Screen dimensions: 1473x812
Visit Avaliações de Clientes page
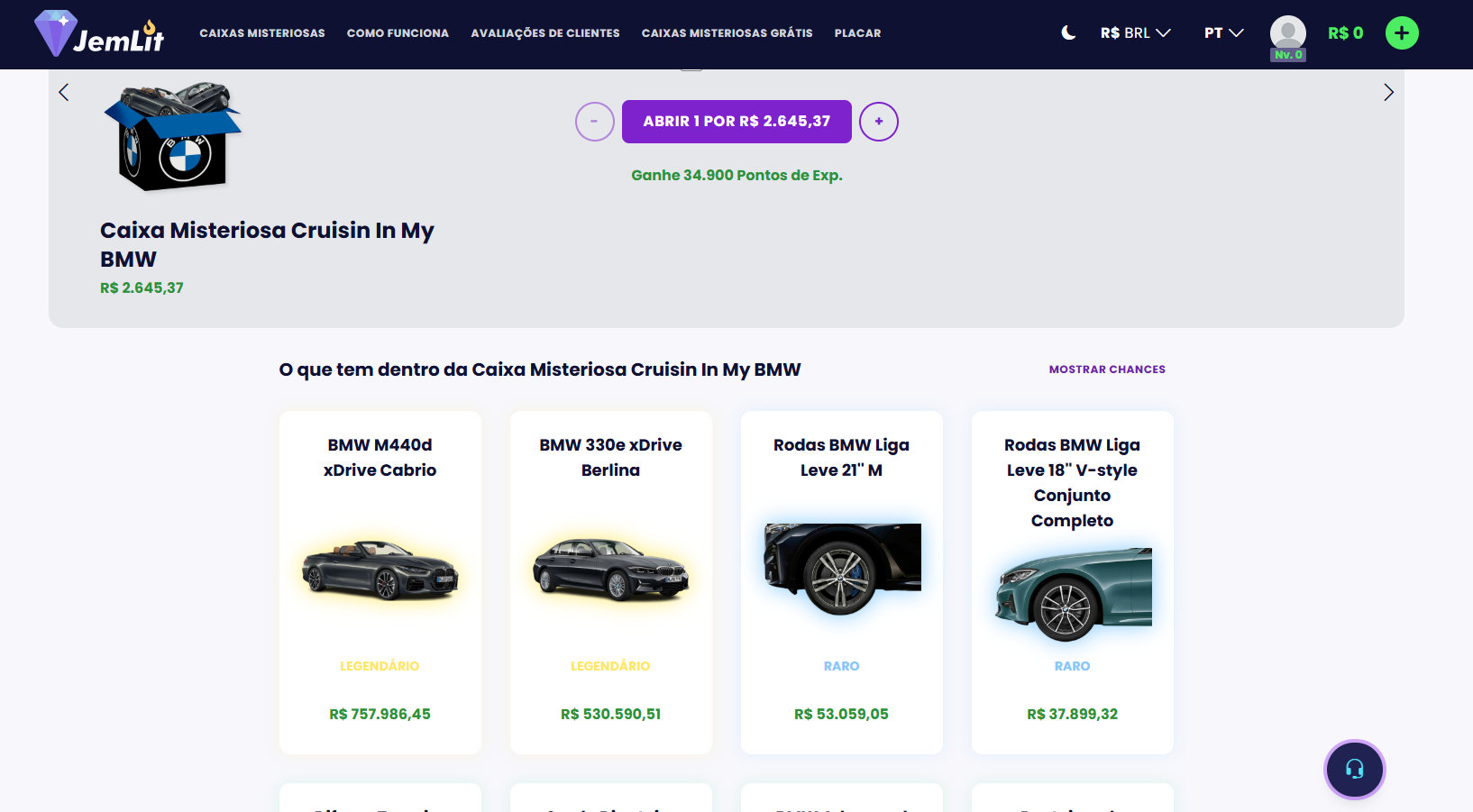(x=545, y=33)
